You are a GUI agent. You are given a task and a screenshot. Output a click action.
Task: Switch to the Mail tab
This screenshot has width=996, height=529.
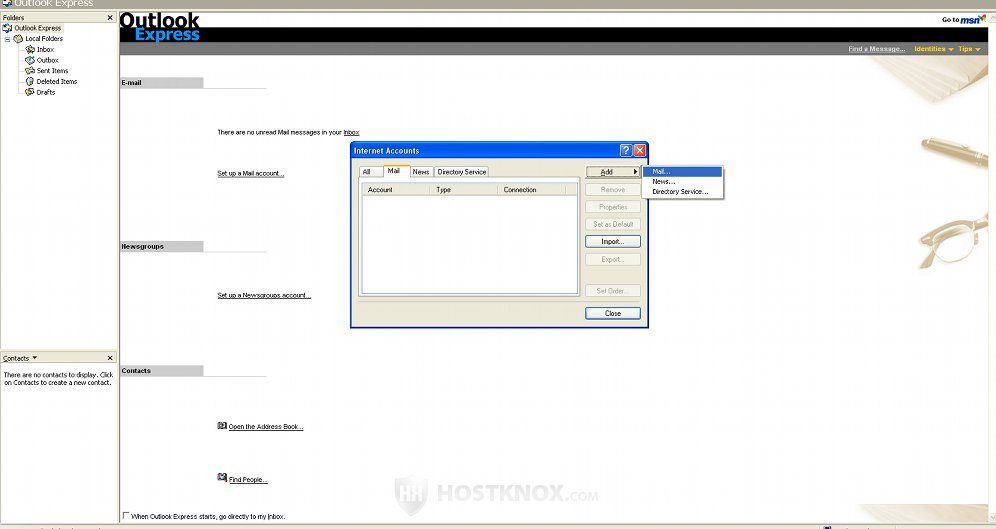point(394,171)
